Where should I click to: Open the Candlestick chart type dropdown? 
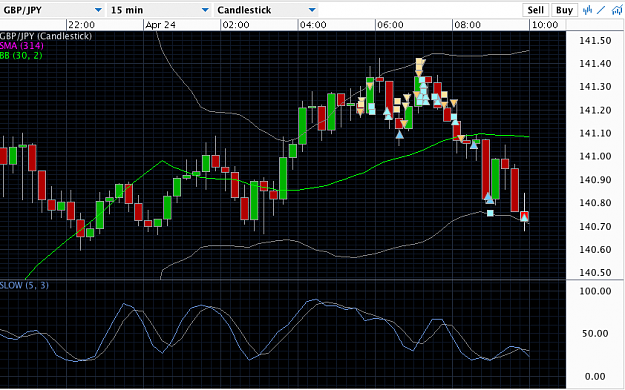pos(266,10)
